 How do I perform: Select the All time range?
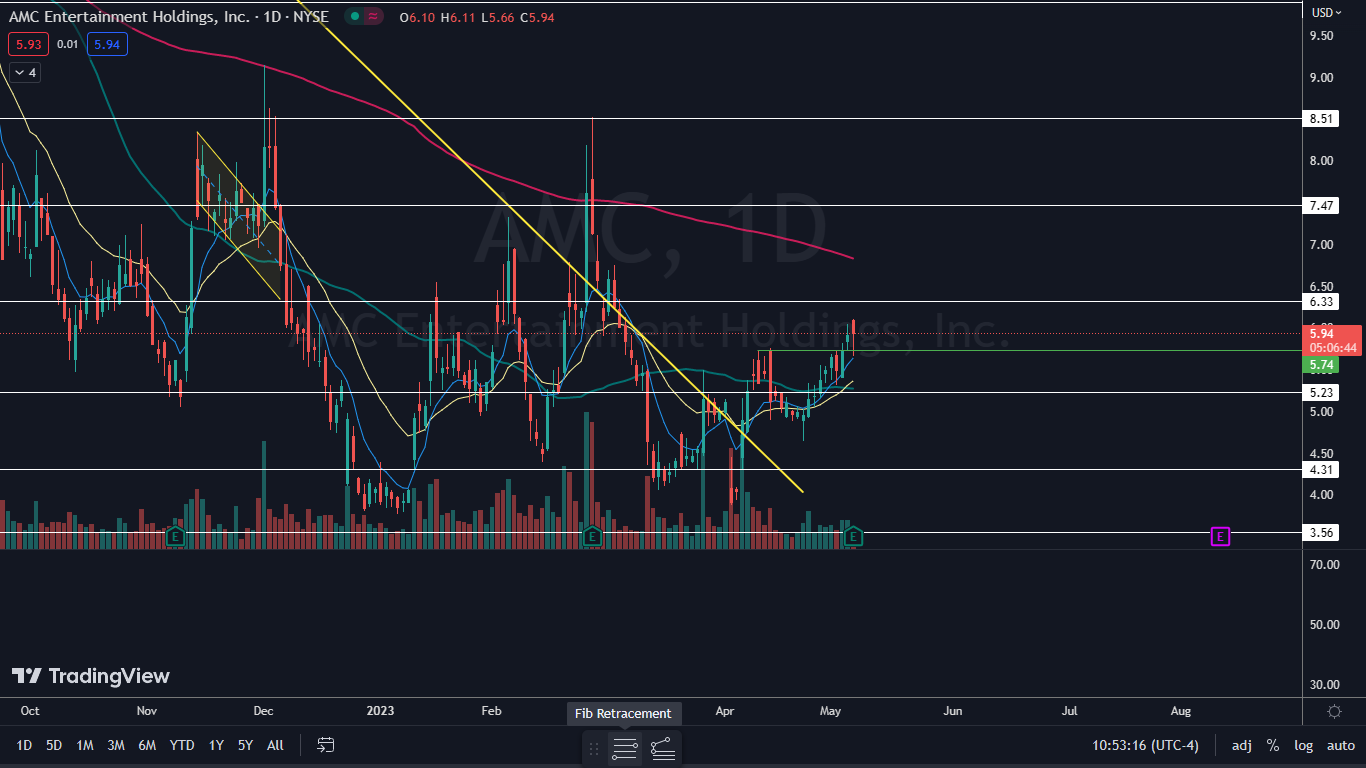click(x=276, y=745)
